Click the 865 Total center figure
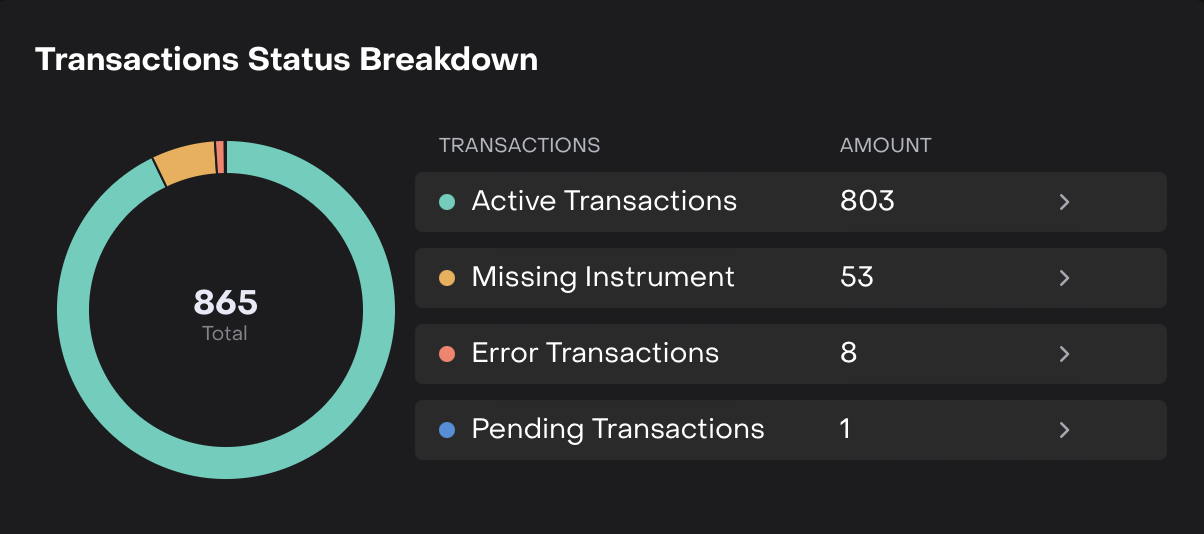Image resolution: width=1204 pixels, height=534 pixels. coord(225,302)
